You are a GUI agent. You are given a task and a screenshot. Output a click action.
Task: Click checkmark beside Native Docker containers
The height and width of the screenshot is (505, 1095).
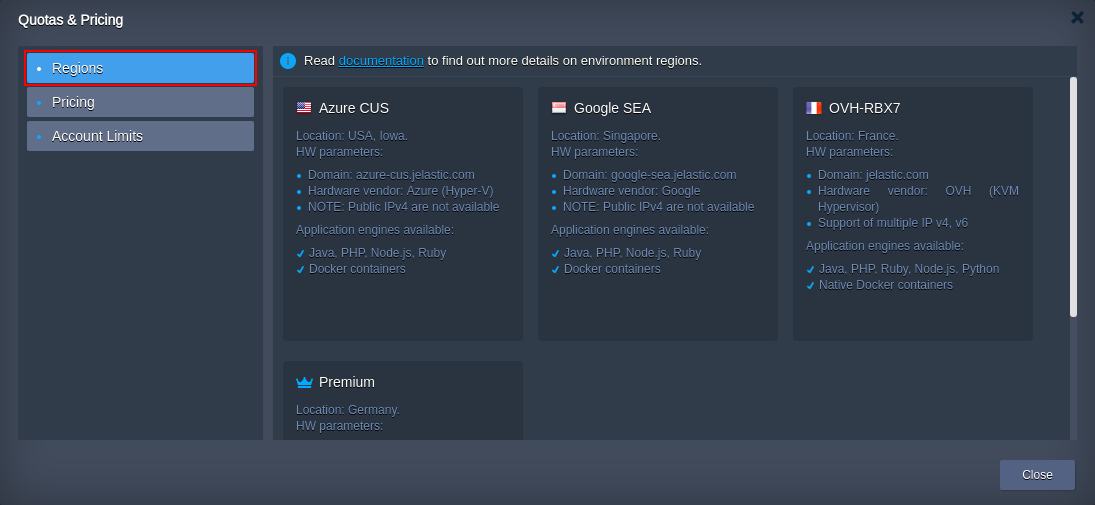pos(810,286)
